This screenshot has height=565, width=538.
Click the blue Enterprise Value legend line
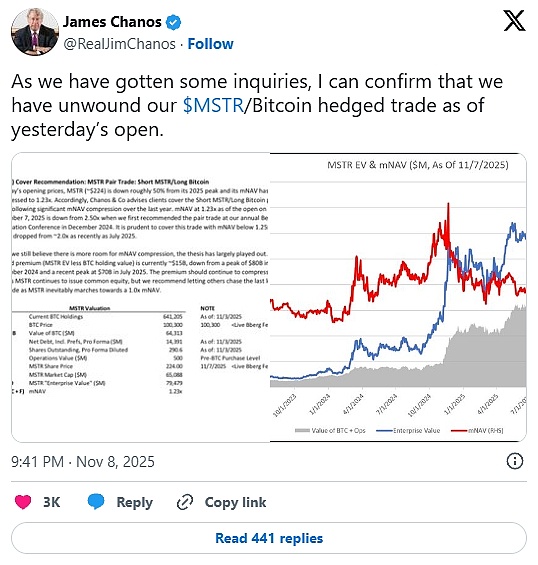384,430
